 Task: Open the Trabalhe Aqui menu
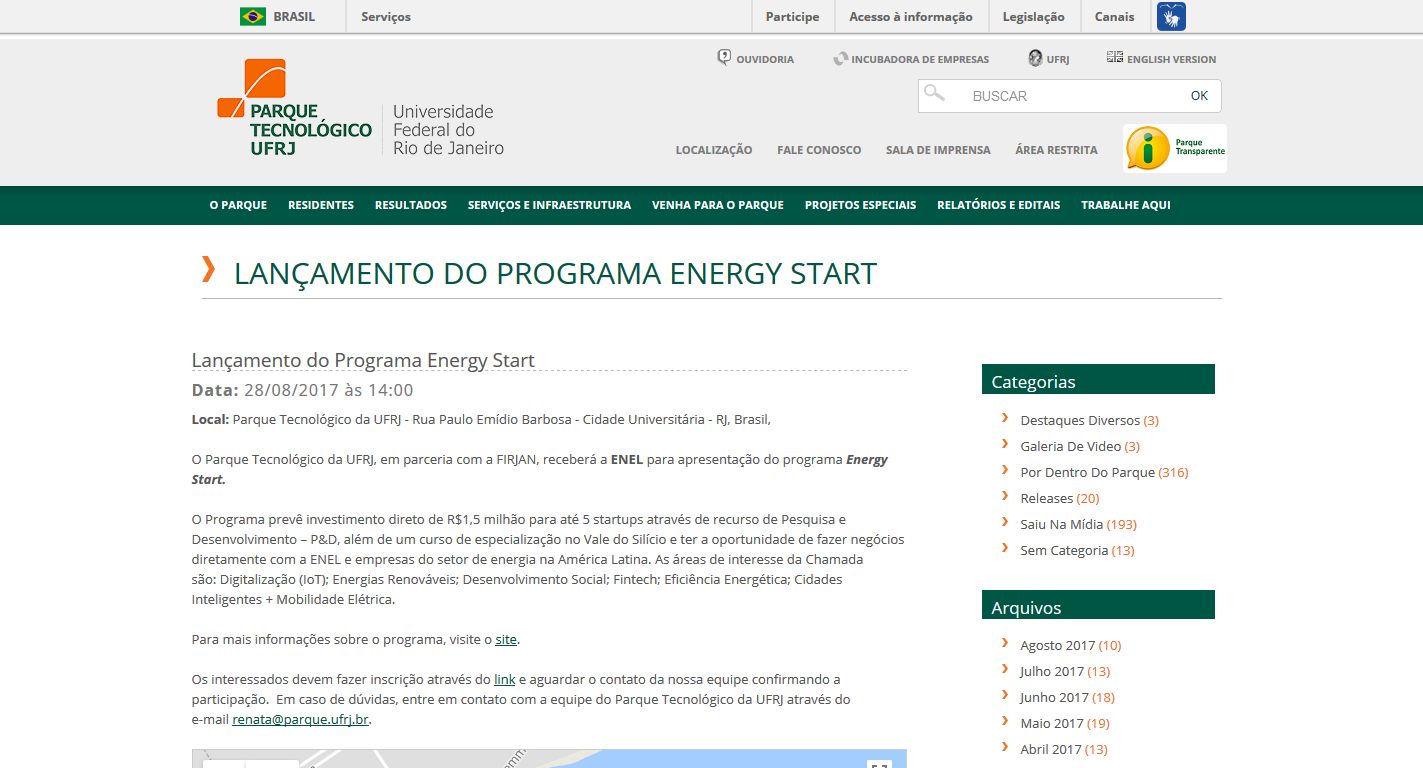[x=1125, y=205]
